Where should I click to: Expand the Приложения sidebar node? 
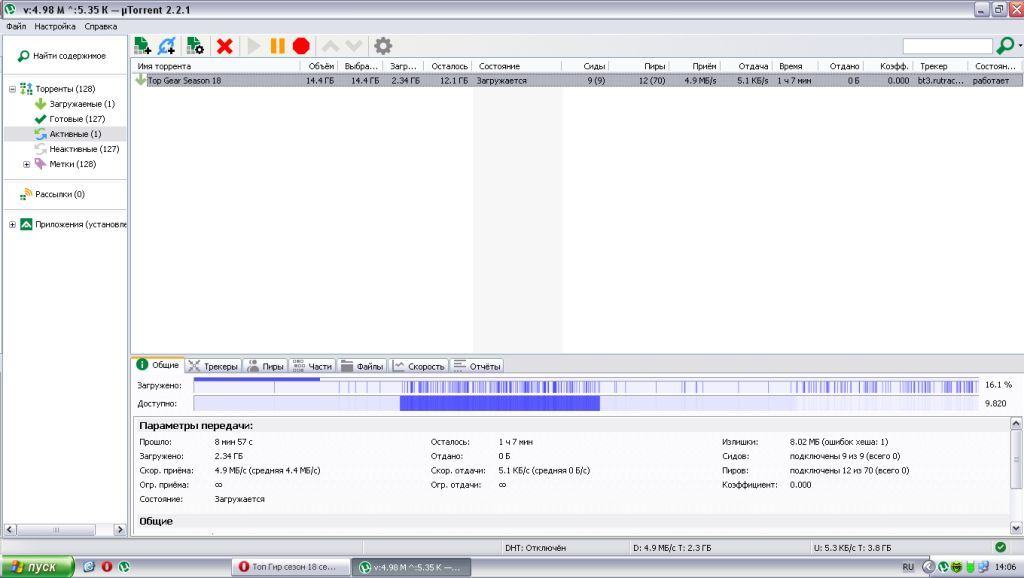coord(12,225)
